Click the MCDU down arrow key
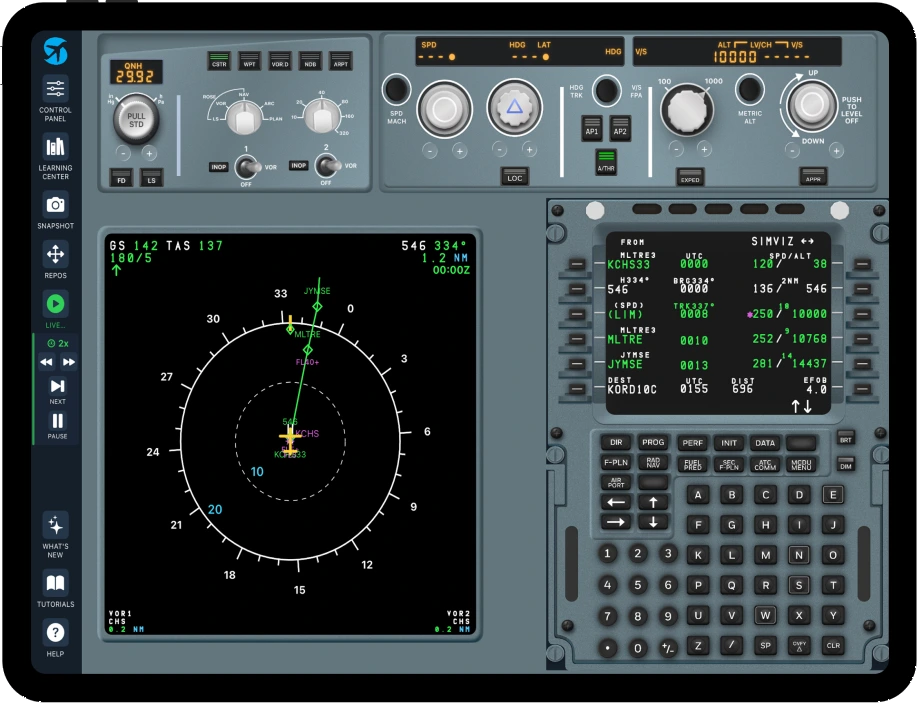The width and height of the screenshot is (917, 703). point(653,522)
